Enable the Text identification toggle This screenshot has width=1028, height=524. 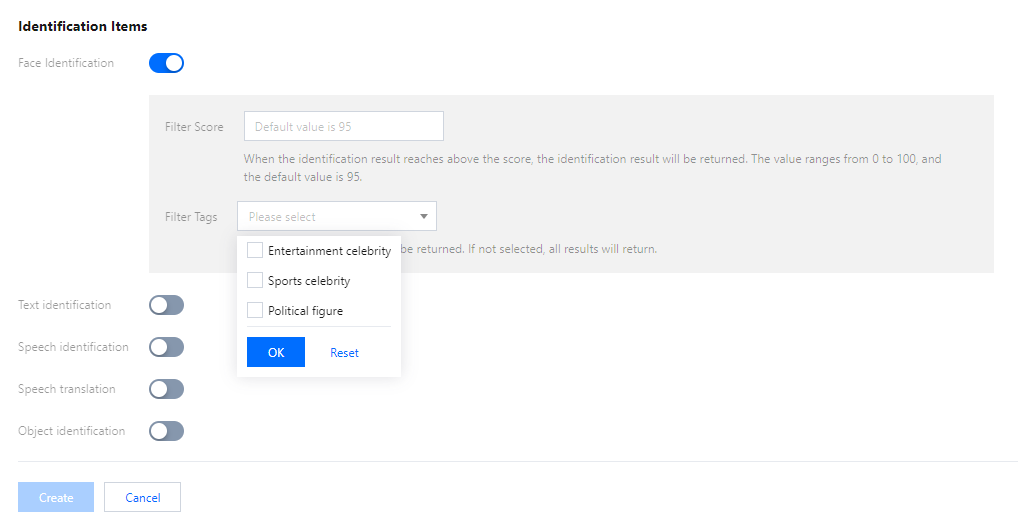pos(167,305)
